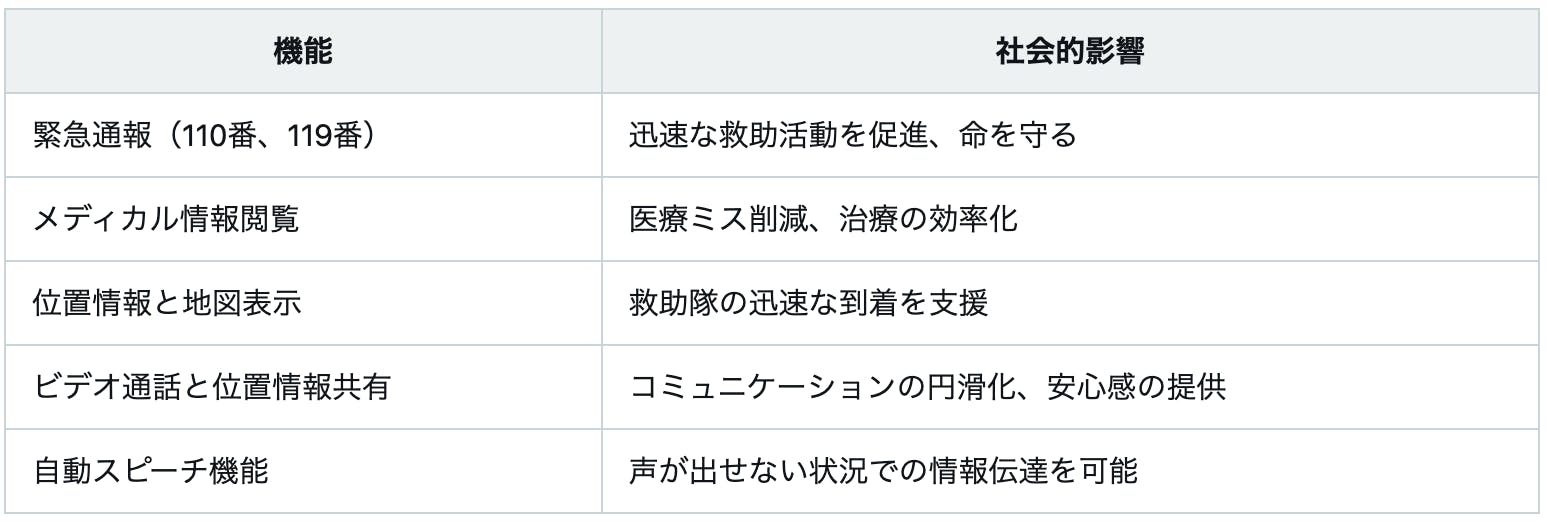Select the 救助隊の迅速な到着を支援 cell

(x=808, y=303)
